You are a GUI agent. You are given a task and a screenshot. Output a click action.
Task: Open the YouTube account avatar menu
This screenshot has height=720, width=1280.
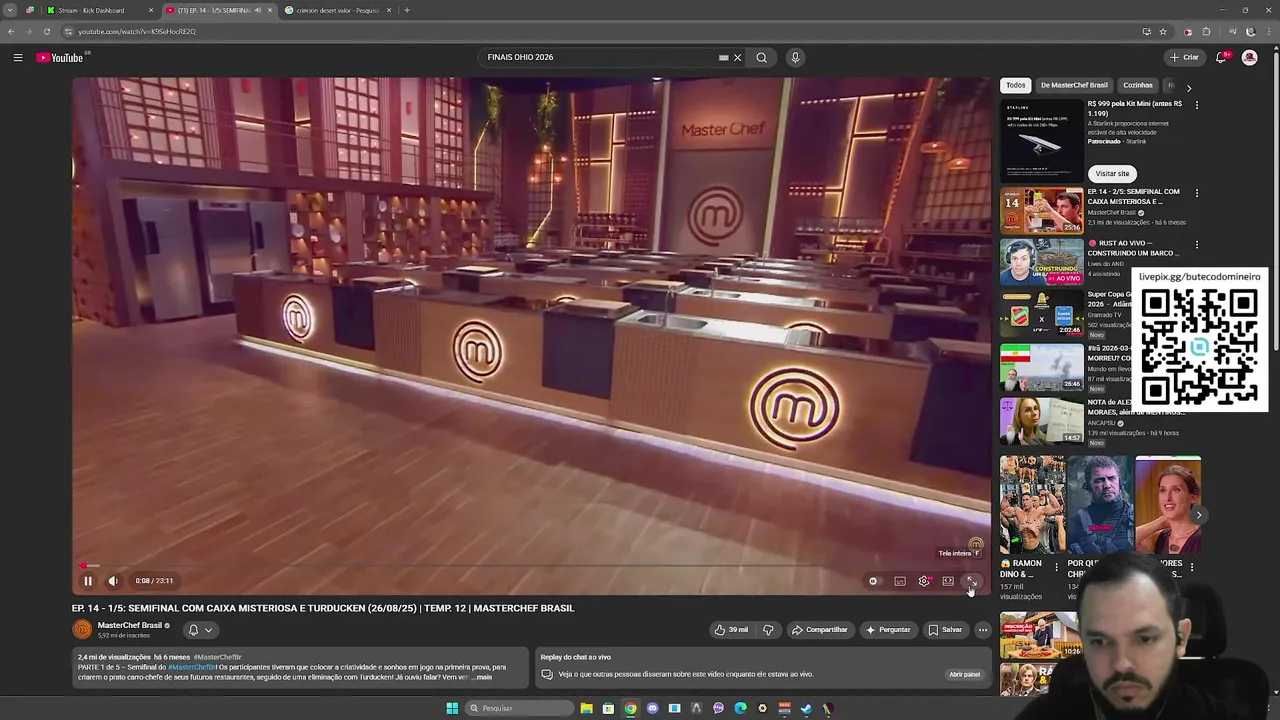click(1249, 57)
